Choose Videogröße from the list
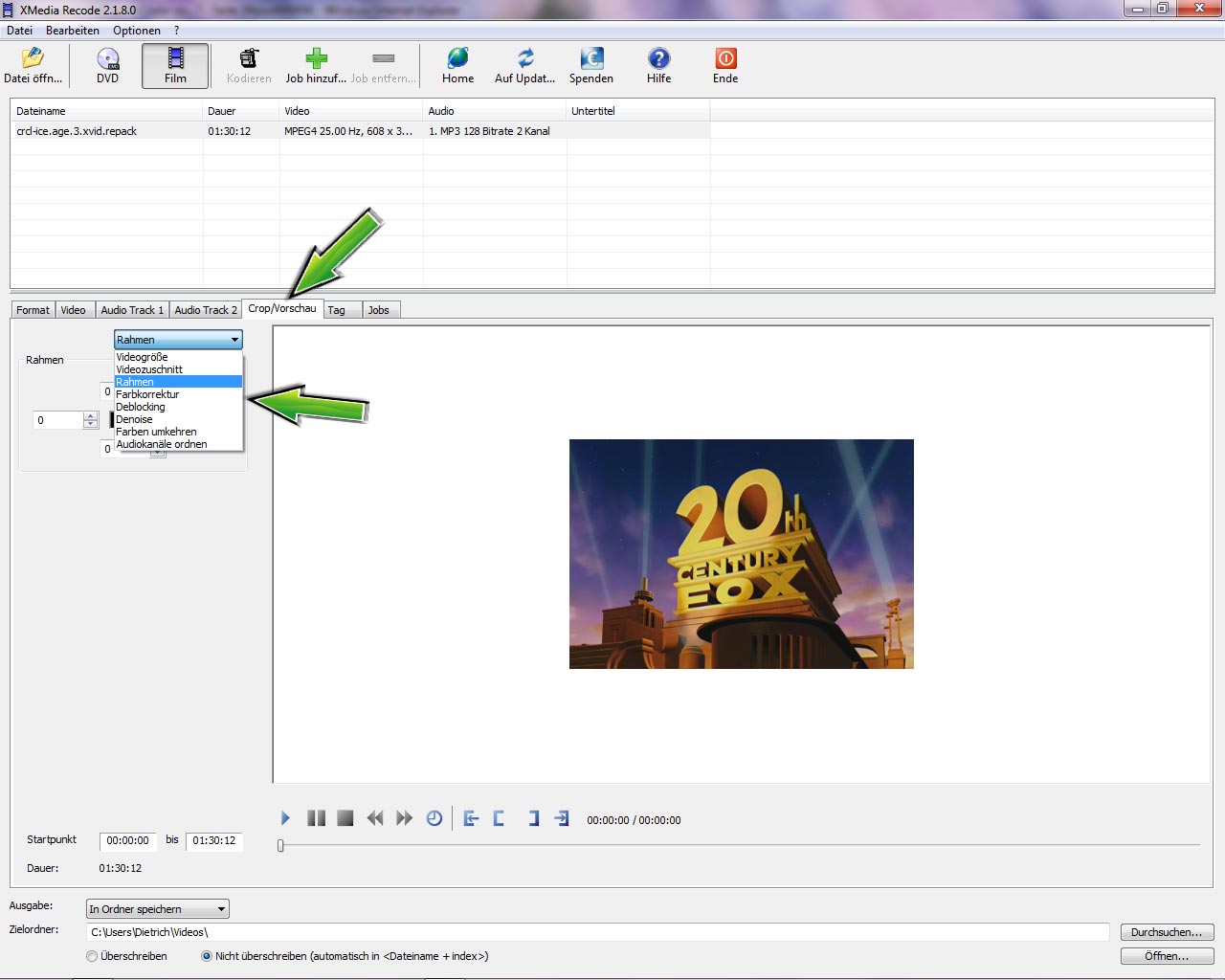Image resolution: width=1225 pixels, height=980 pixels. pyautogui.click(x=178, y=357)
